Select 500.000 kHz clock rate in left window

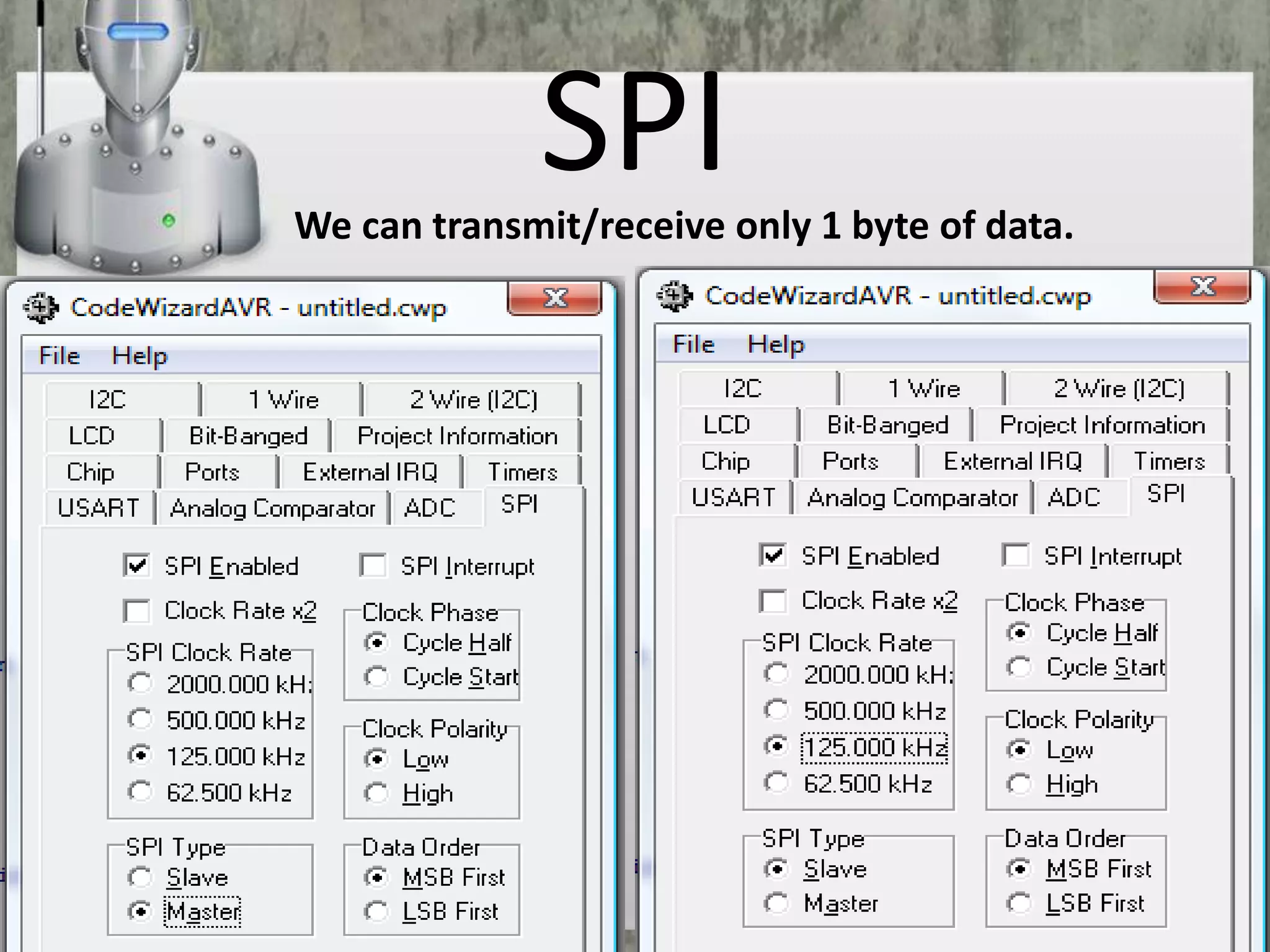pos(140,720)
